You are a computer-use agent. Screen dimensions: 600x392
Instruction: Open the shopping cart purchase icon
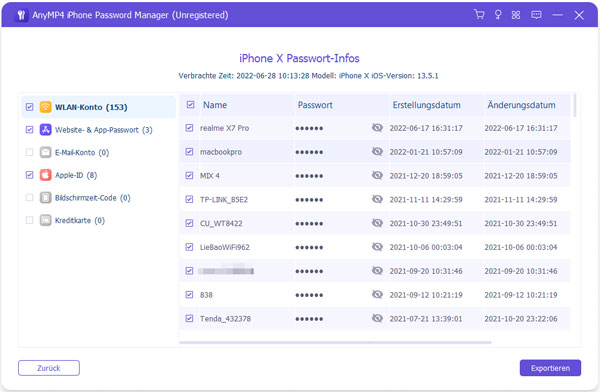click(x=479, y=15)
